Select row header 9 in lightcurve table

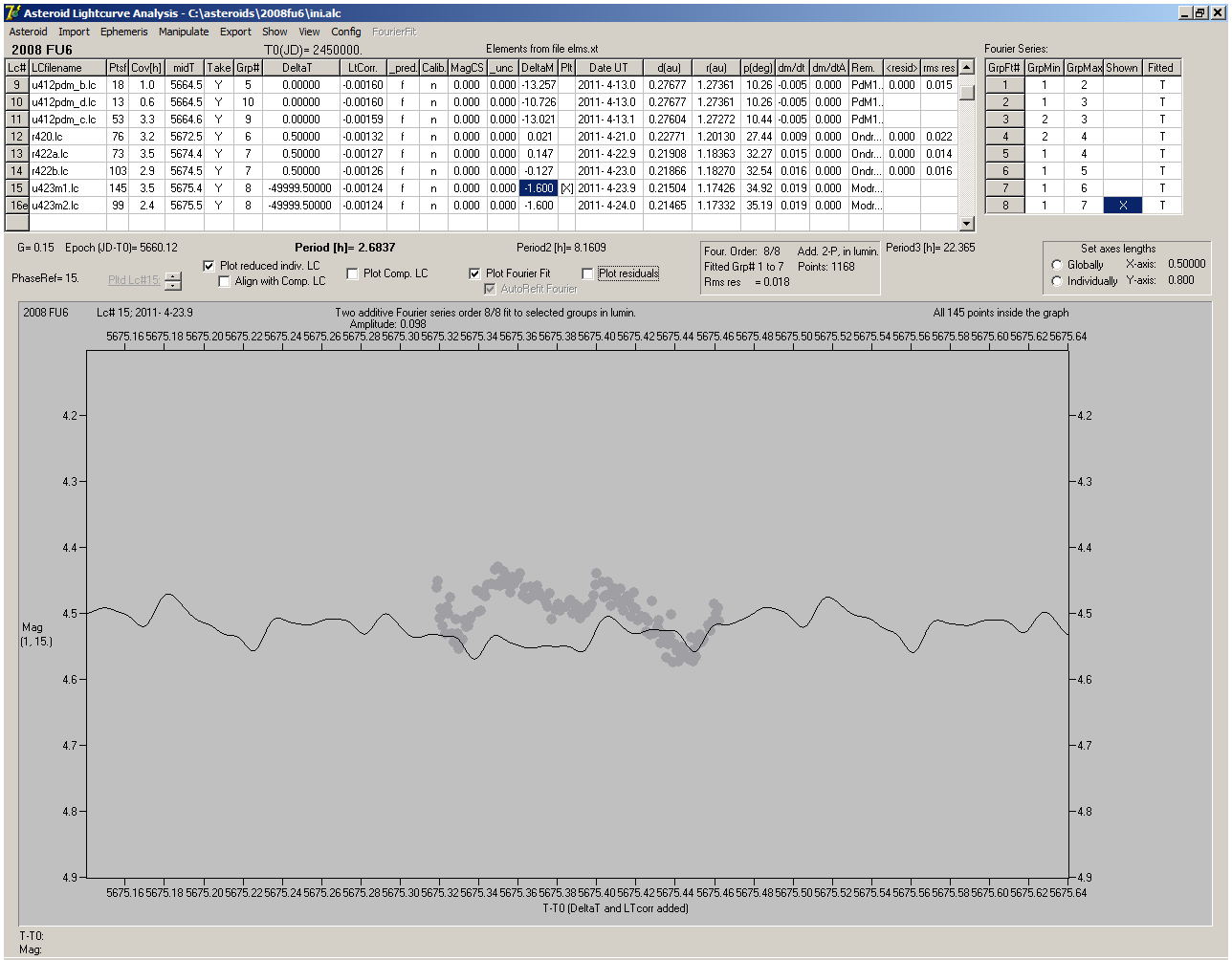(x=17, y=85)
